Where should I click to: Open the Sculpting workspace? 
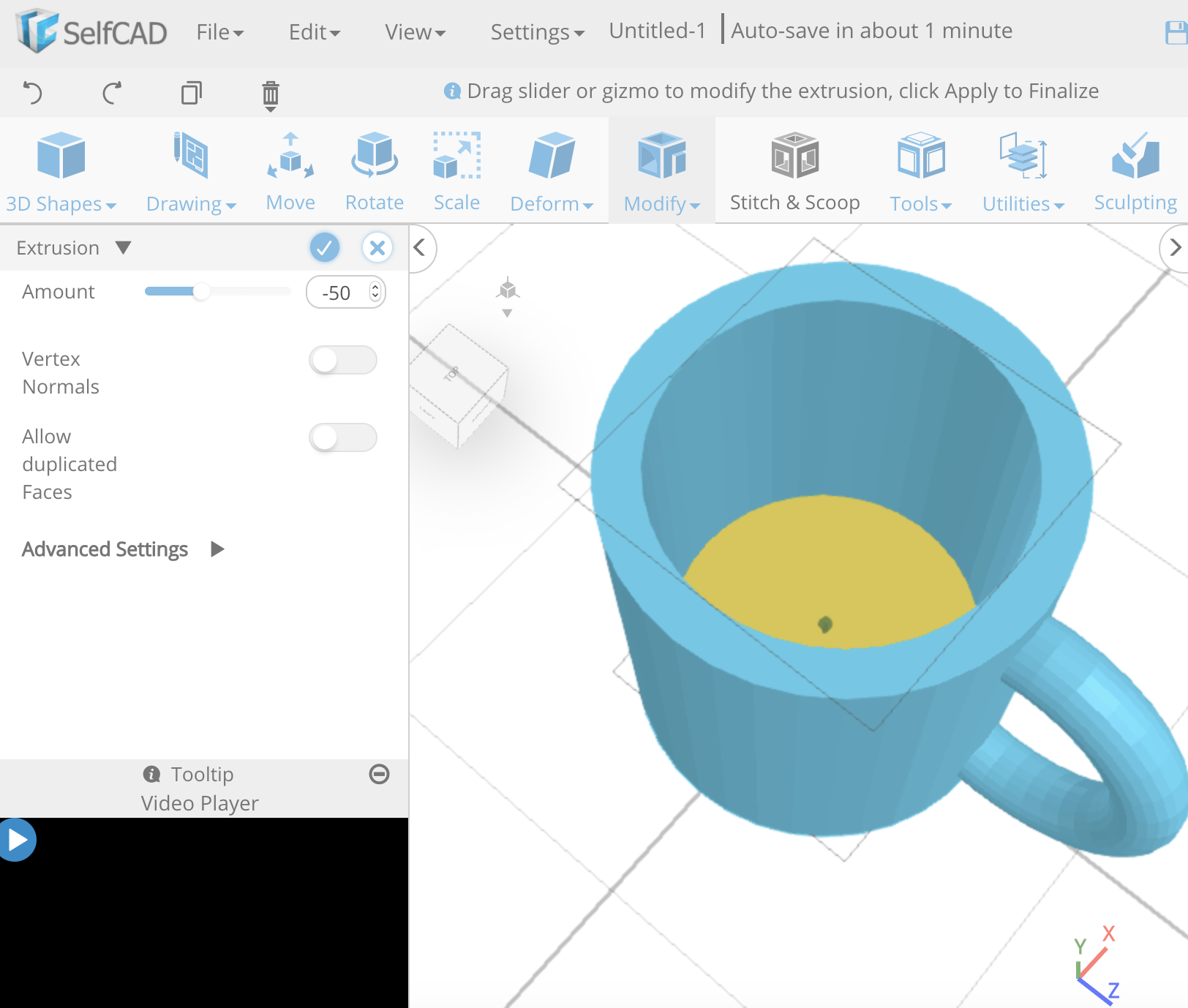pyautogui.click(x=1135, y=170)
